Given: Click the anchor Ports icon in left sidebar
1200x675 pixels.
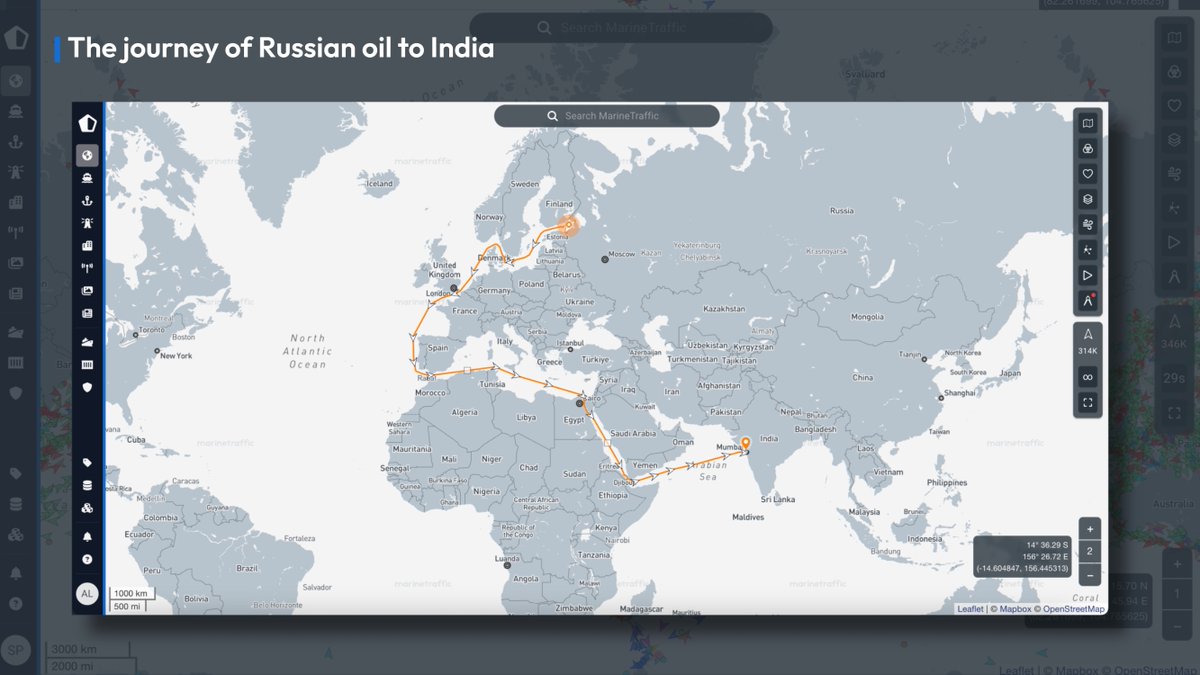Looking at the screenshot, I should (x=87, y=200).
